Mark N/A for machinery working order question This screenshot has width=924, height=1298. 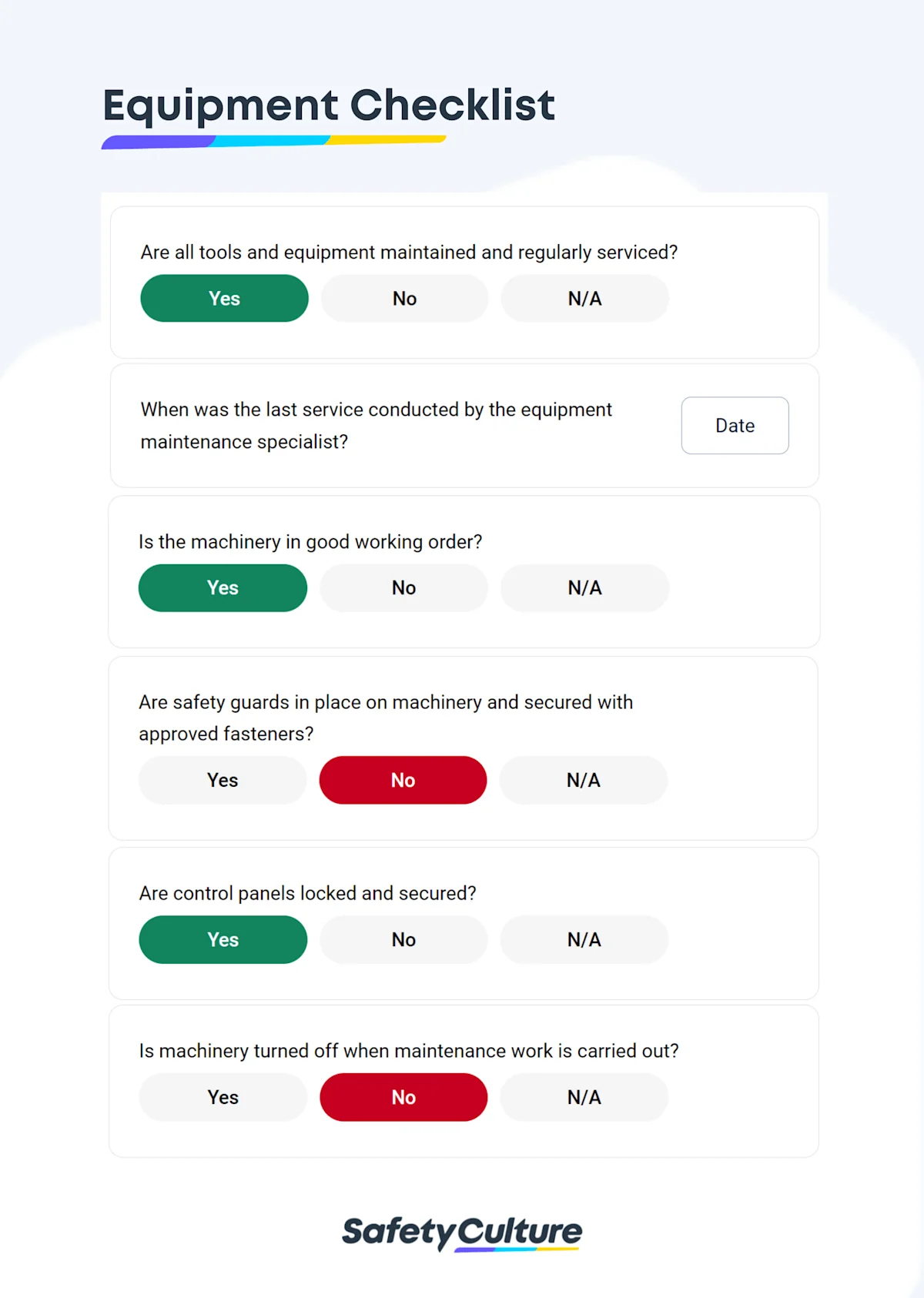[x=584, y=588]
